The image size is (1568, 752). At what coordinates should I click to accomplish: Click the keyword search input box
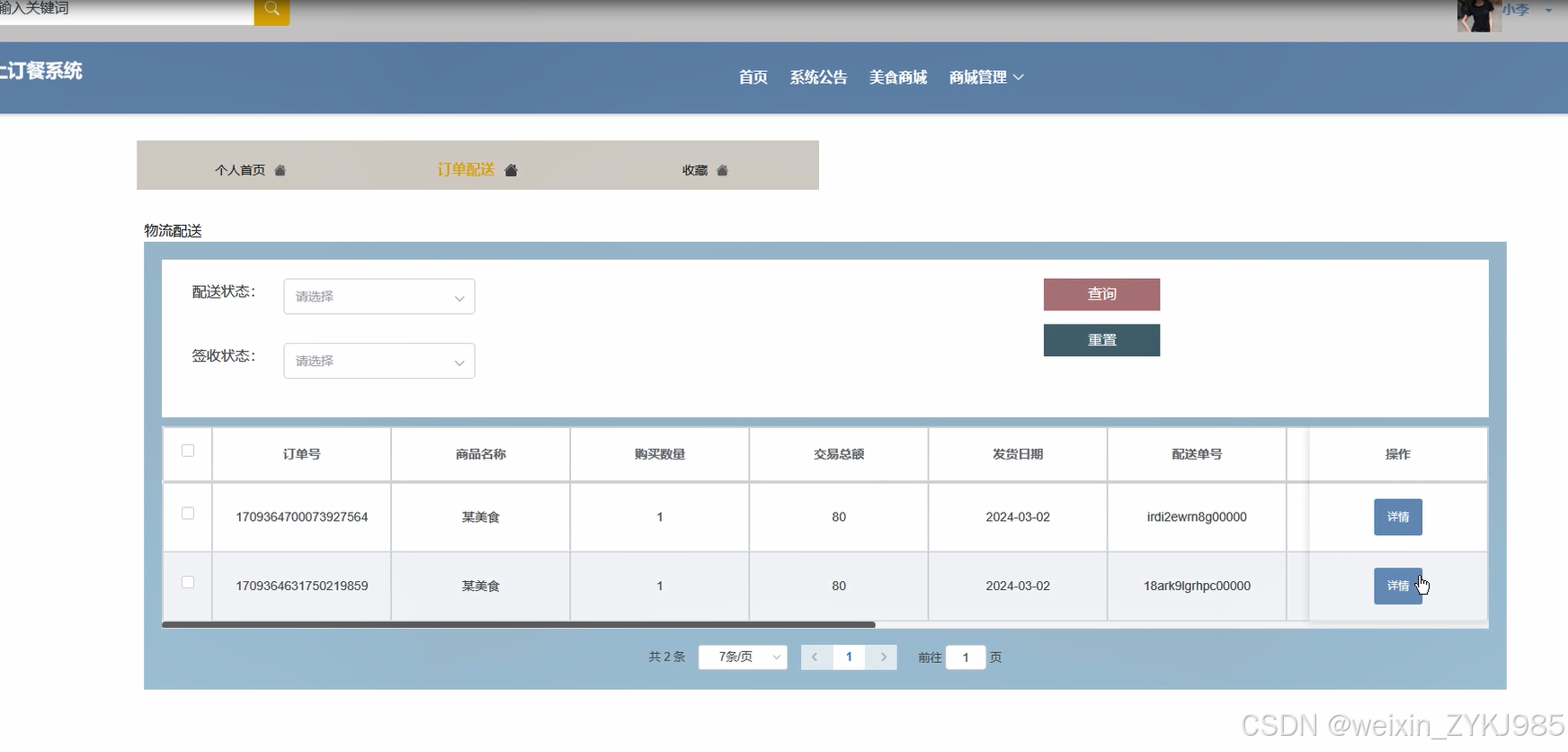[126, 11]
